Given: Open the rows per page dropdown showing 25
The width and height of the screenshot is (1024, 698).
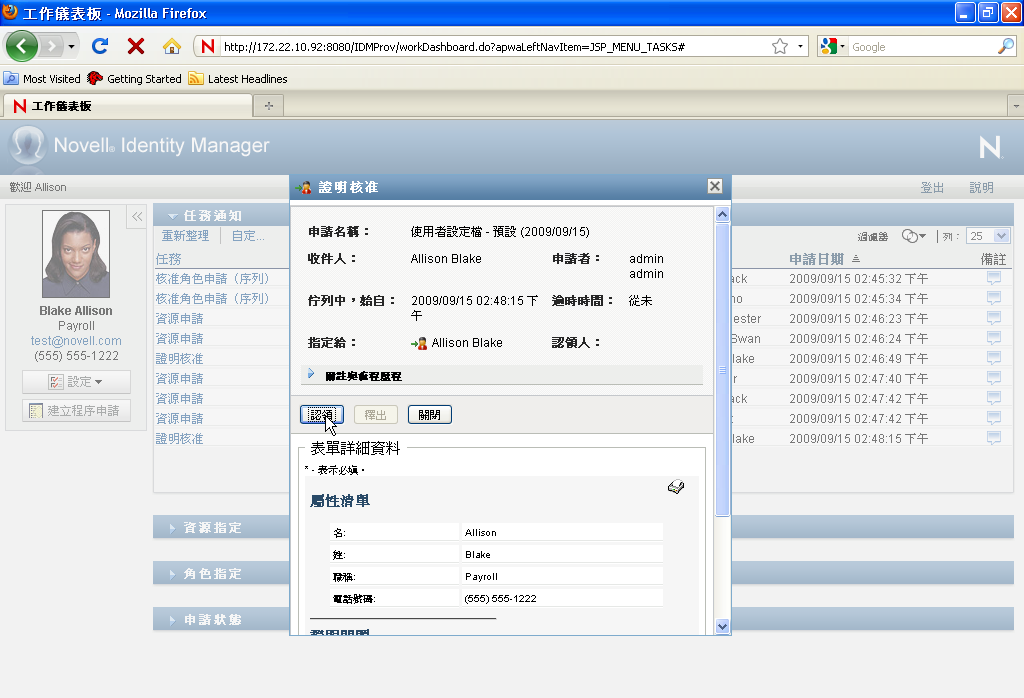Looking at the screenshot, I should [988, 236].
